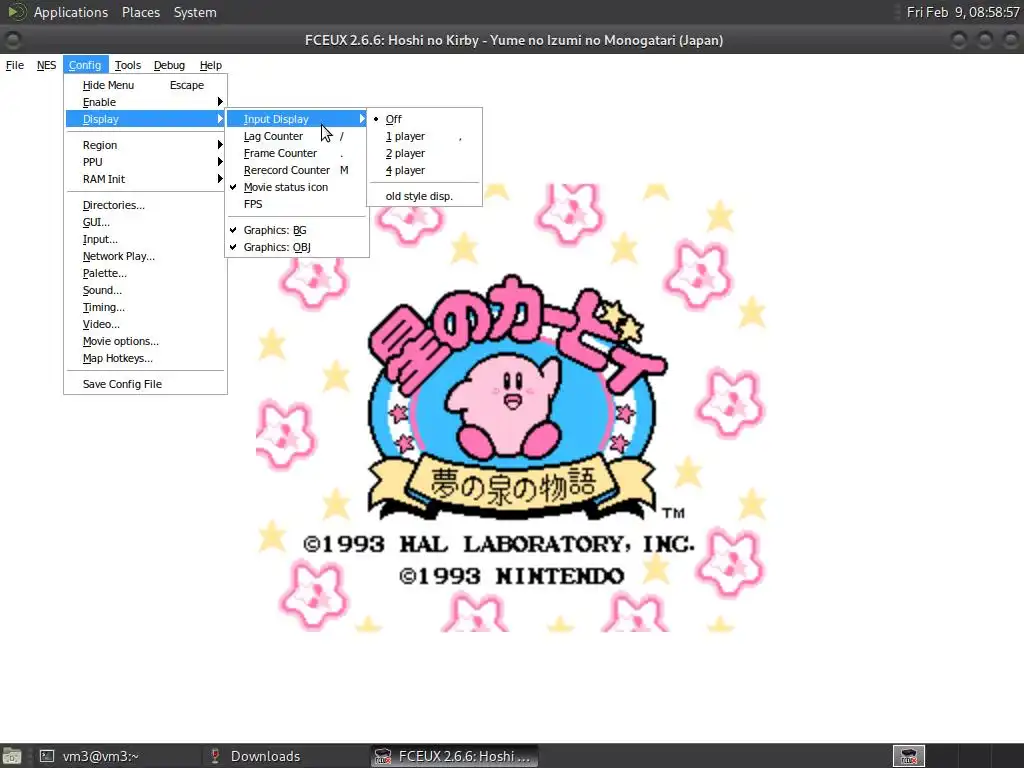
Task: Expand the Region submenu
Action: [x=145, y=145]
